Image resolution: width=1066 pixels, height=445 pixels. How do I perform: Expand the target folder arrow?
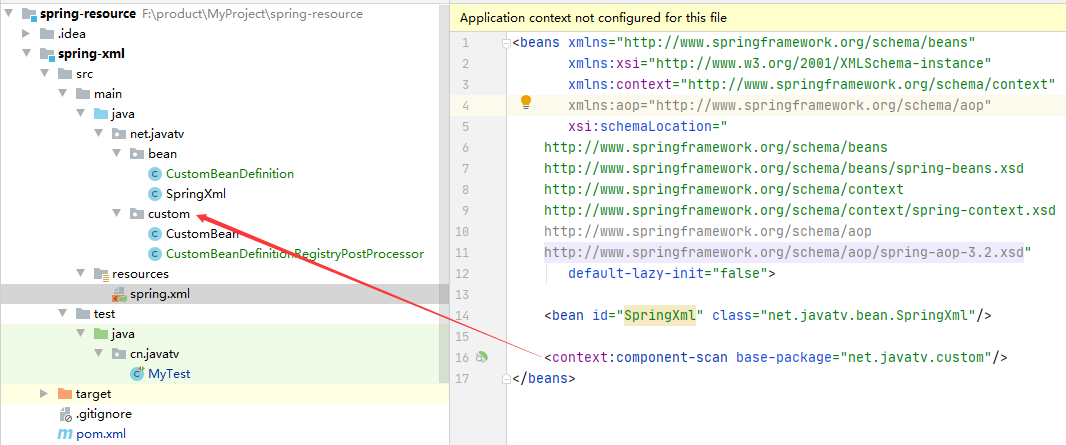pos(44,394)
